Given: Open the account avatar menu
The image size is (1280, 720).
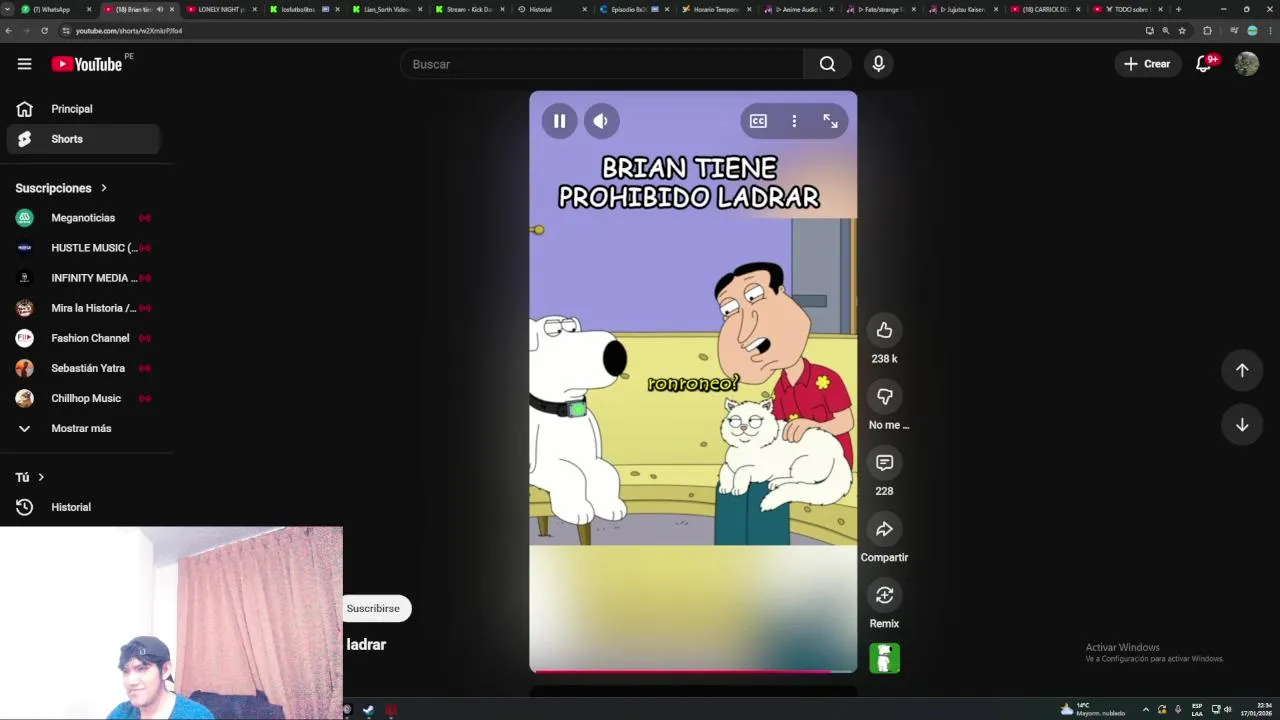Looking at the screenshot, I should pyautogui.click(x=1246, y=64).
